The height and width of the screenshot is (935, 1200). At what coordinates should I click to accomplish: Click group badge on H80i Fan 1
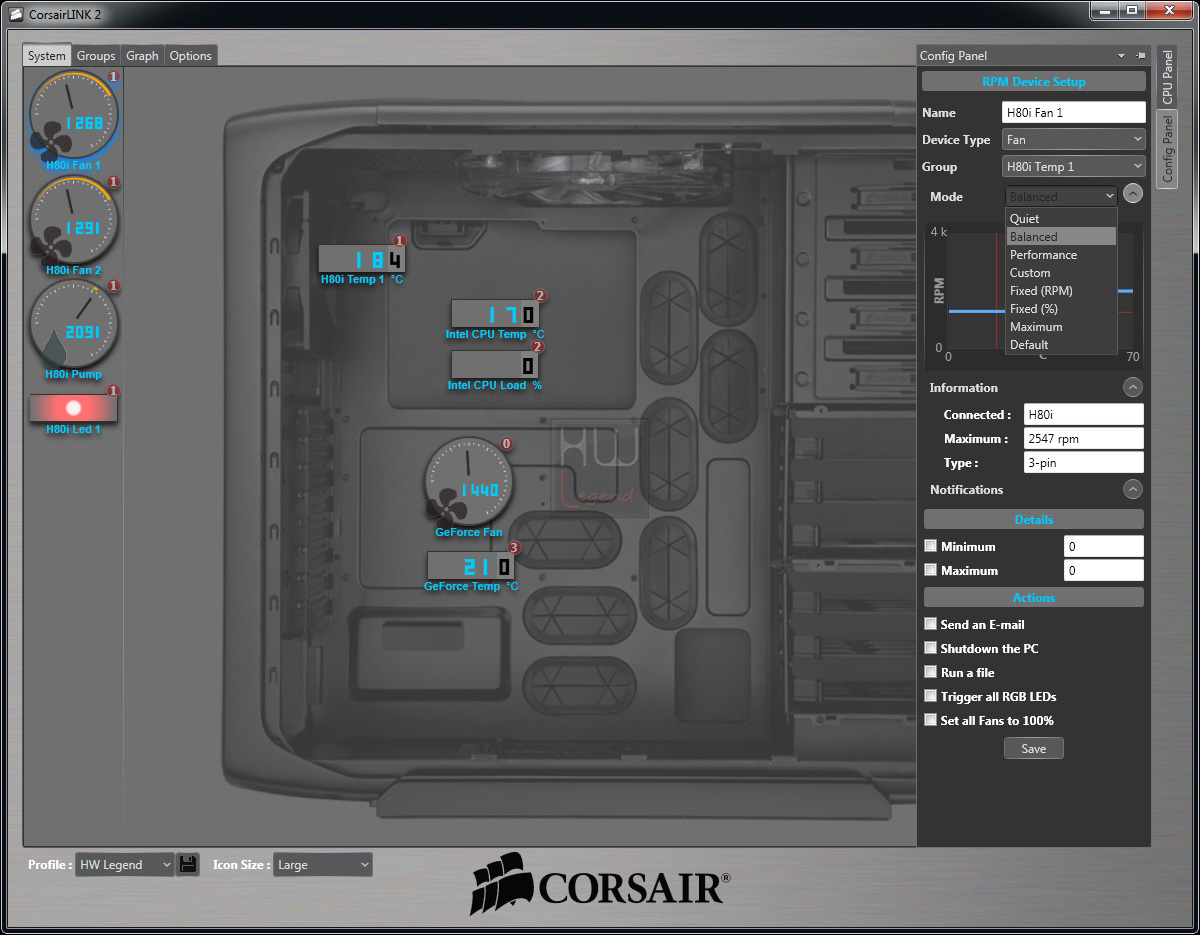click(x=113, y=77)
